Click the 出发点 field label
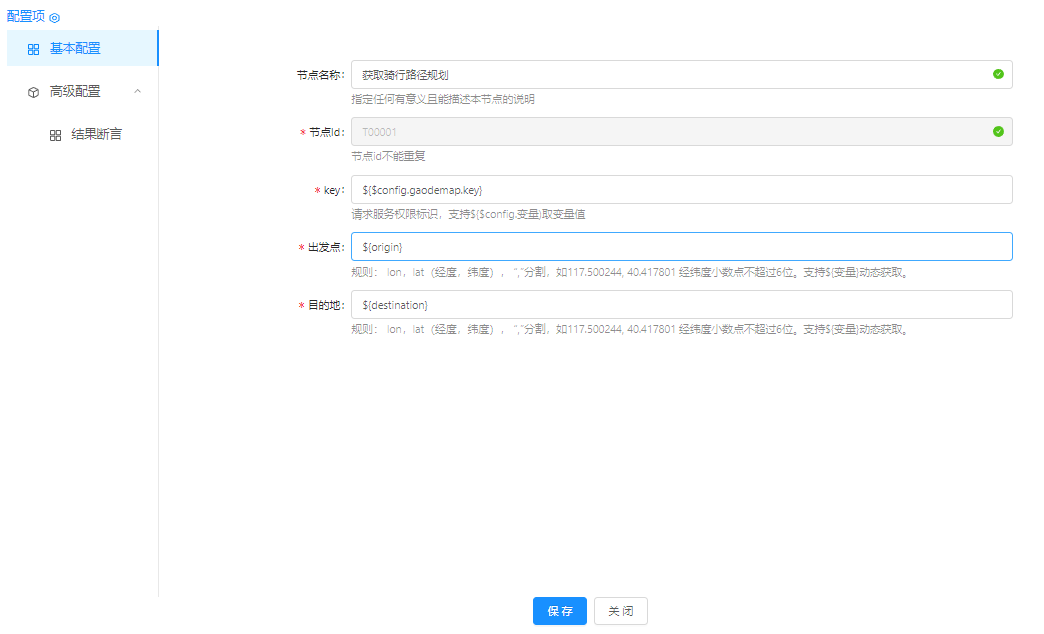Screen dimensions: 1044x634 click(325, 247)
